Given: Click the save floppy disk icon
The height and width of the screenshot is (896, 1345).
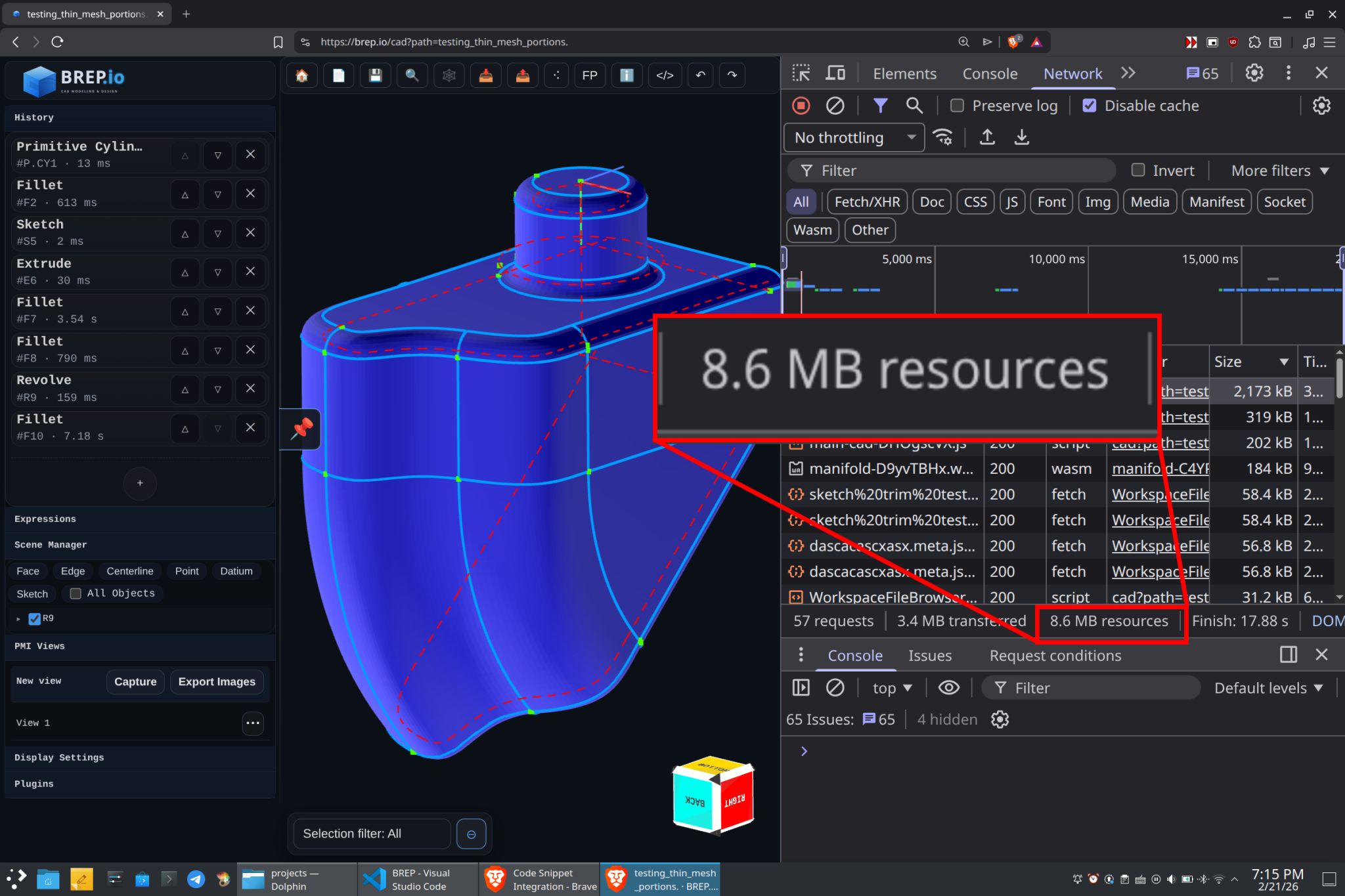Looking at the screenshot, I should (x=375, y=75).
